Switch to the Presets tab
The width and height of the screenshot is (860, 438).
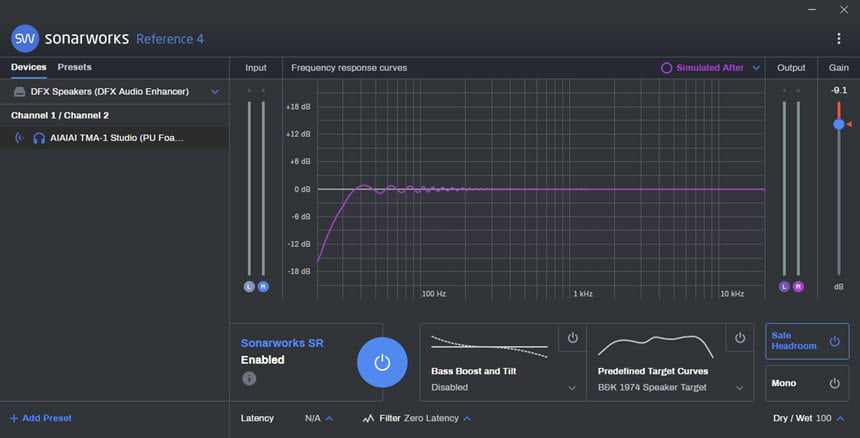75,67
